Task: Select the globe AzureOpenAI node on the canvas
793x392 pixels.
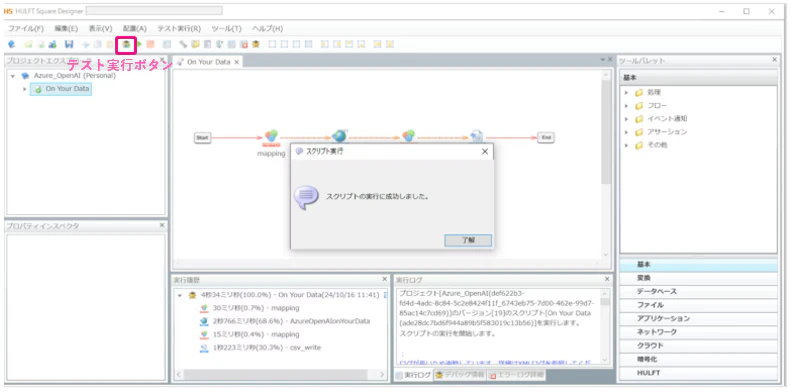Action: (339, 137)
